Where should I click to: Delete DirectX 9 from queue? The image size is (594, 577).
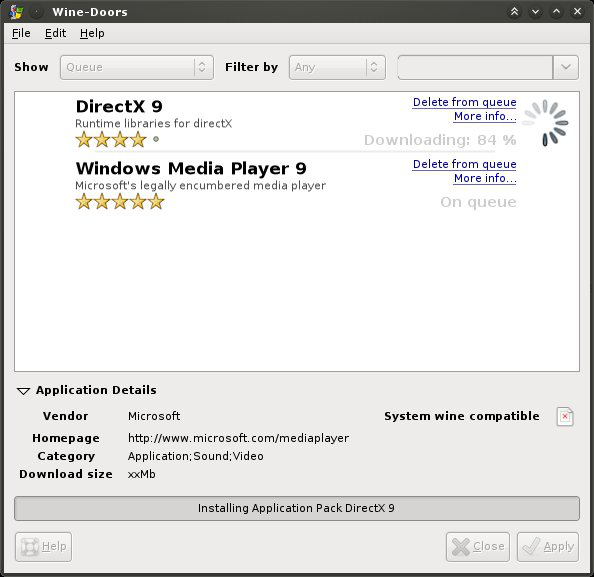(x=464, y=102)
